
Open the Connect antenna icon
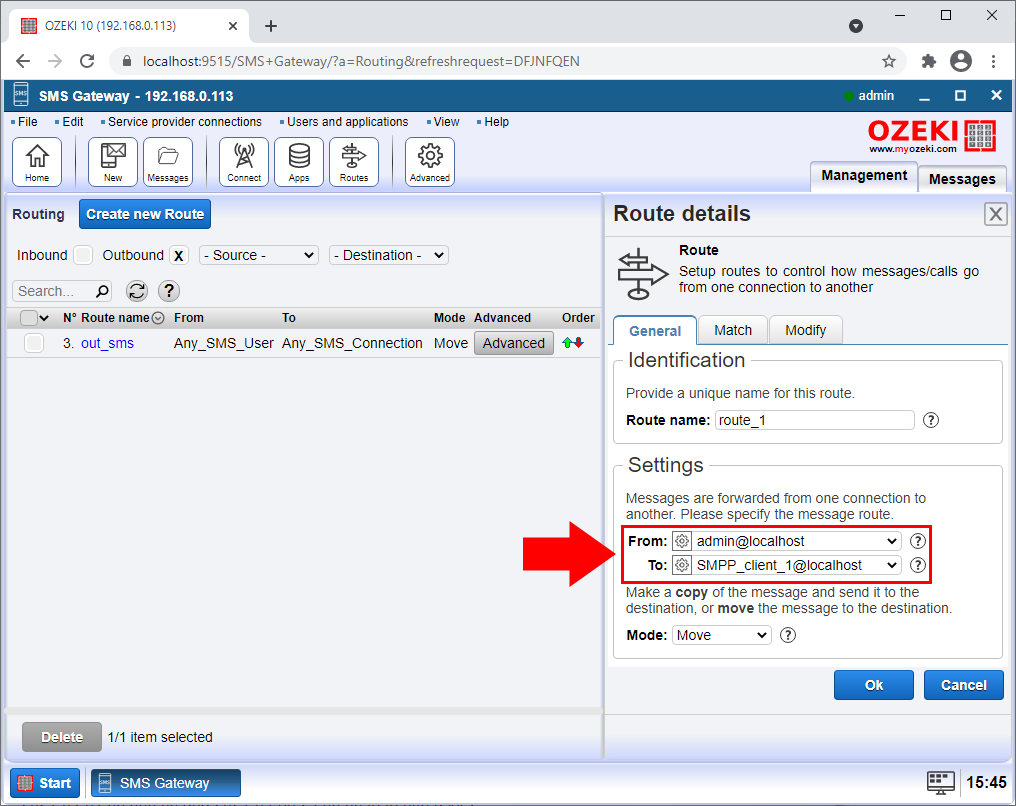(244, 162)
